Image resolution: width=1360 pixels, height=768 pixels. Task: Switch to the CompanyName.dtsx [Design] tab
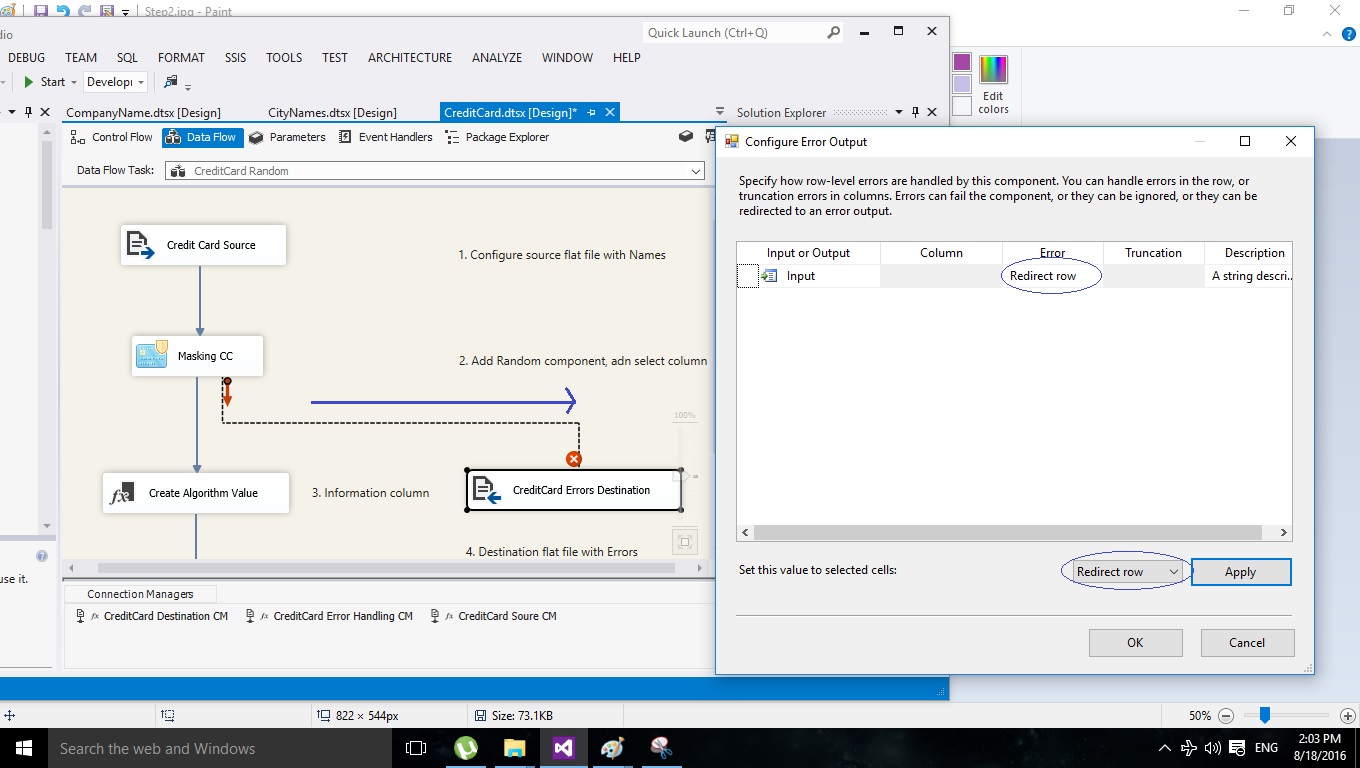[x=143, y=113]
